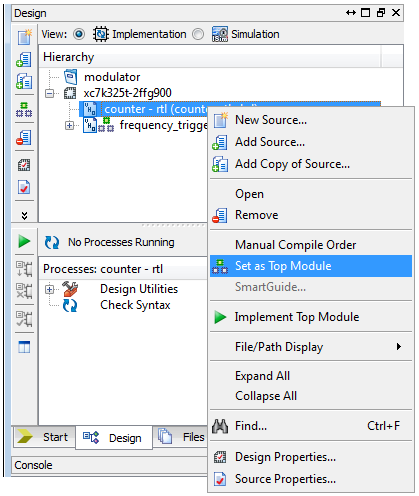Expand the frequency_trigger hierarchy node
Screen dimensions: 419x496
(x=69, y=125)
